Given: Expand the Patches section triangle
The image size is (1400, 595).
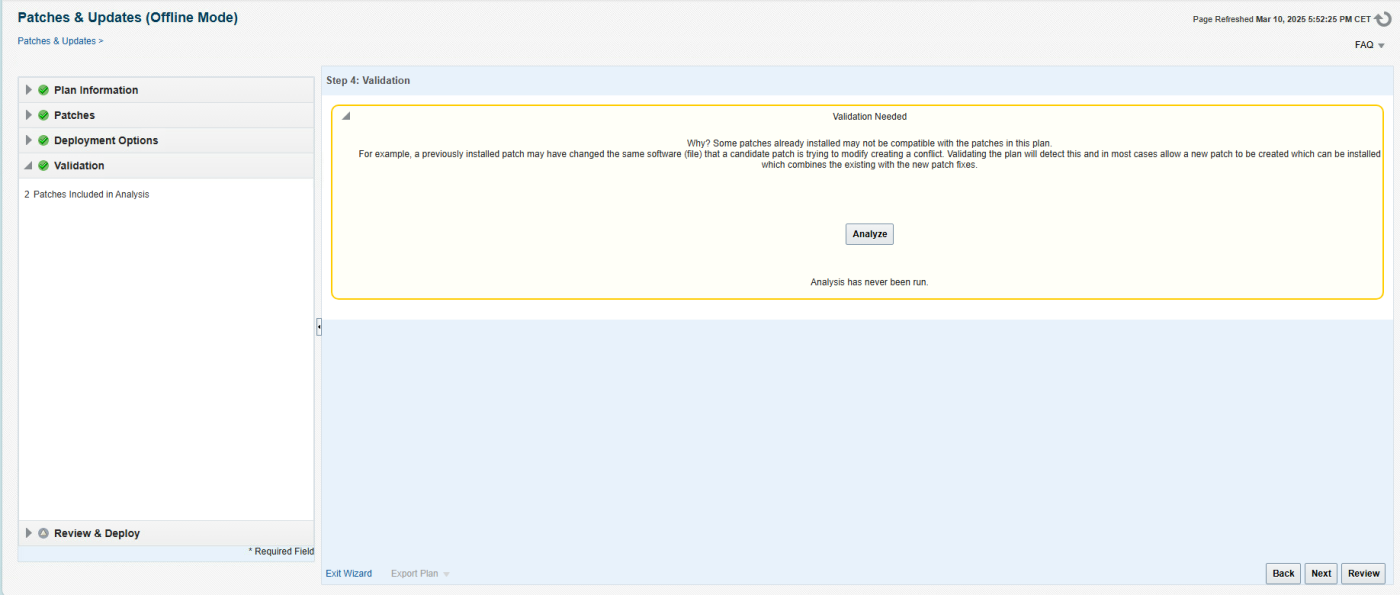Looking at the screenshot, I should (x=29, y=115).
